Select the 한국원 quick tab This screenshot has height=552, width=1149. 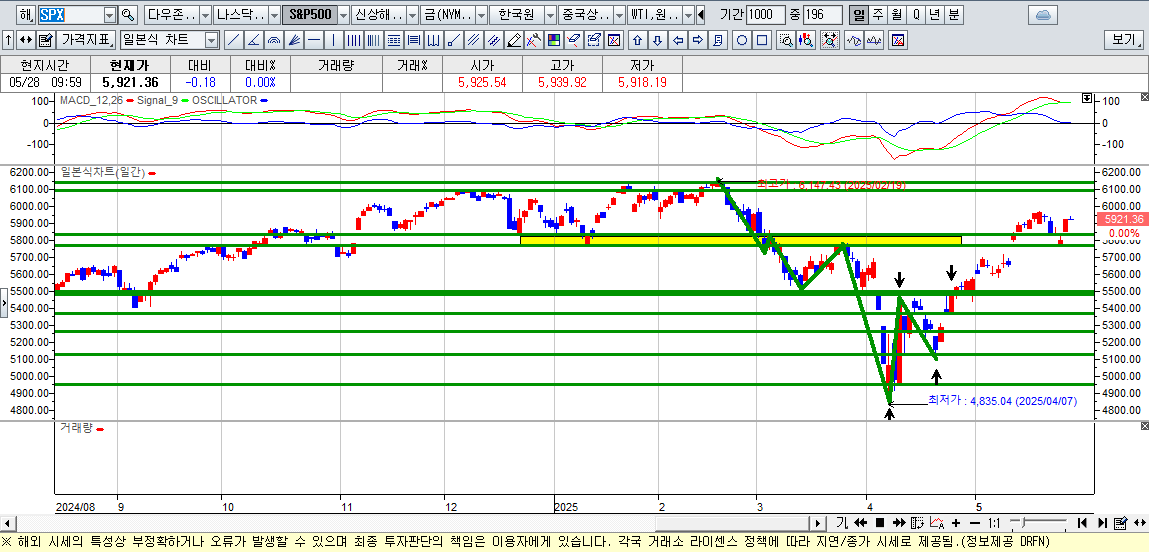point(516,15)
